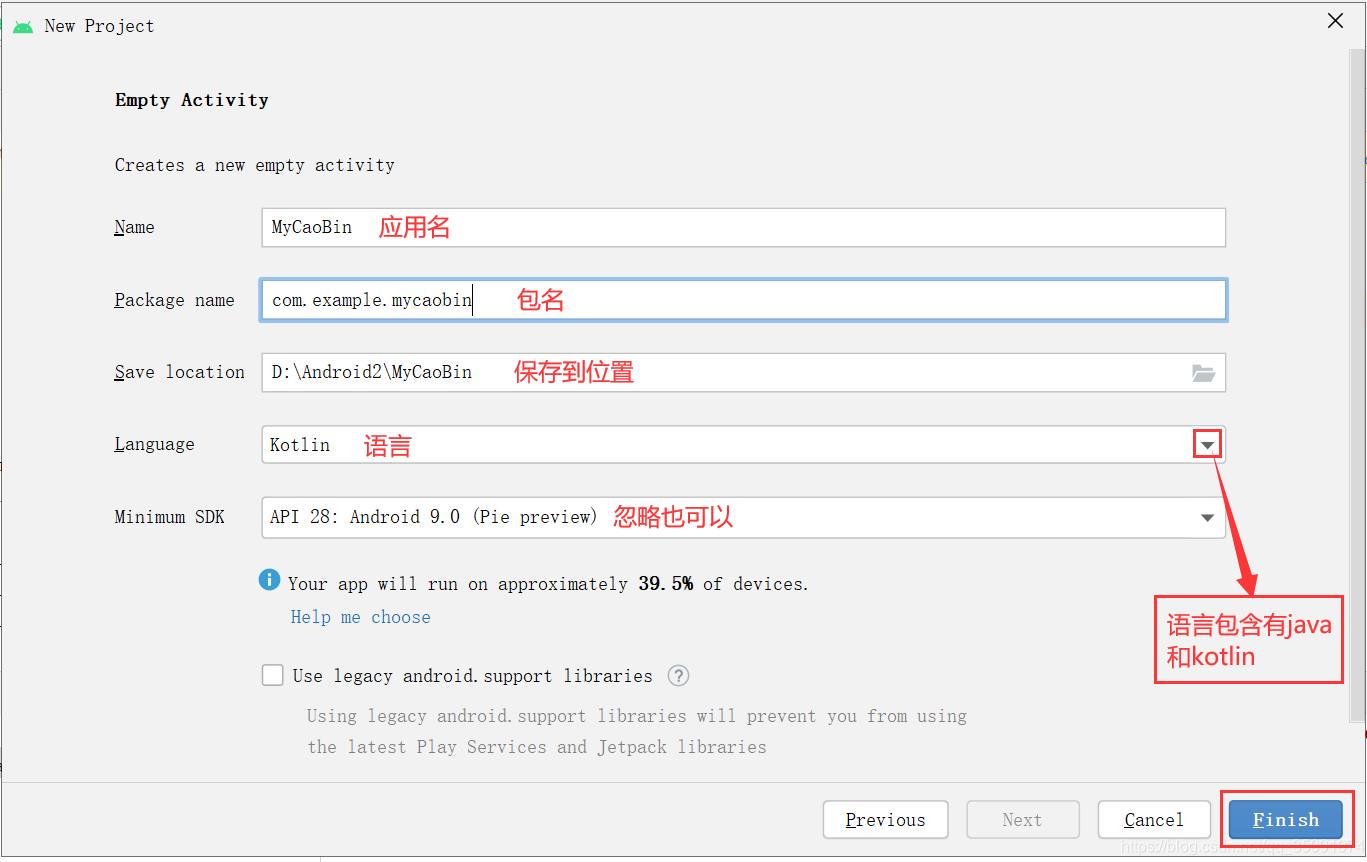Click the Package name field
The width and height of the screenshot is (1367, 862).
pyautogui.click(x=743, y=300)
